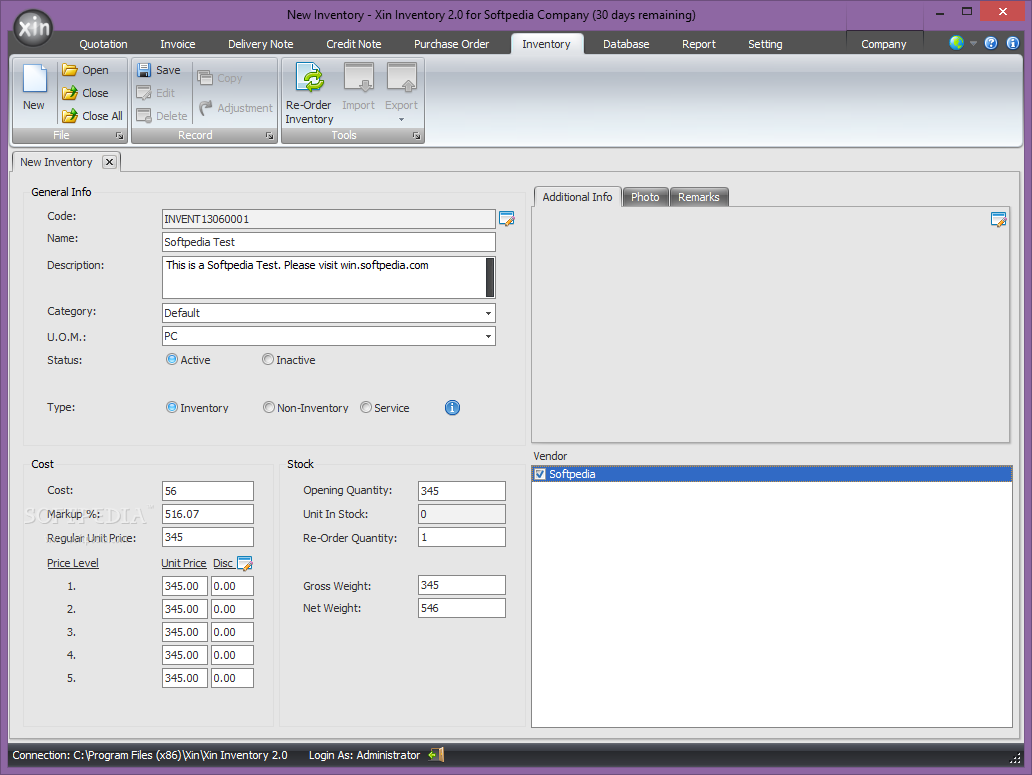Click the Re-Order Quantity field
This screenshot has width=1032, height=775.
[x=461, y=538]
